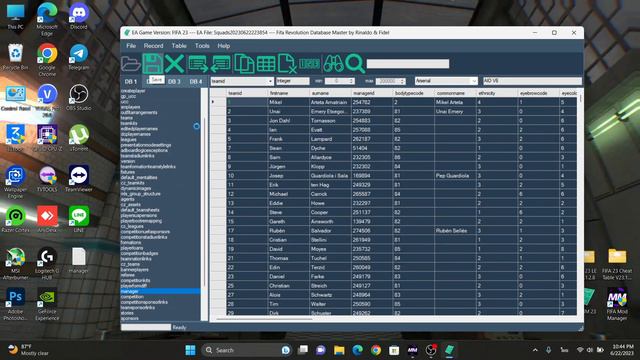Click the numeric counter toolbar icon
Screen dimensions: 640x360
309,64
